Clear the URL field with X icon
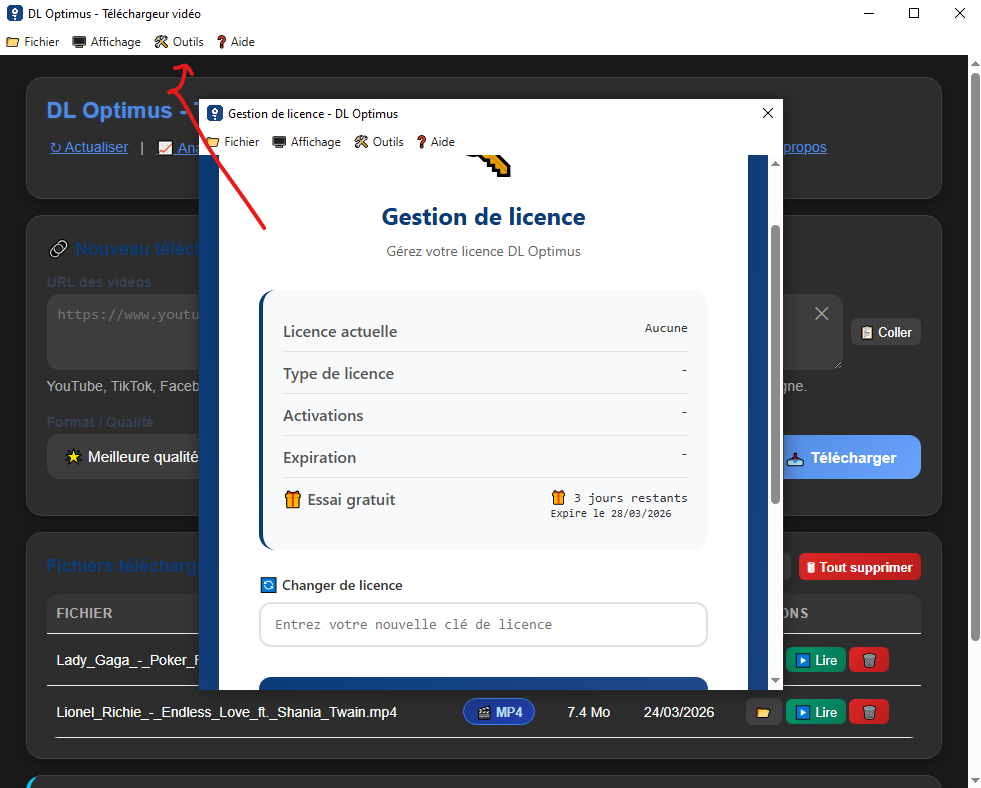Viewport: 981px width, 788px height. tap(821, 314)
